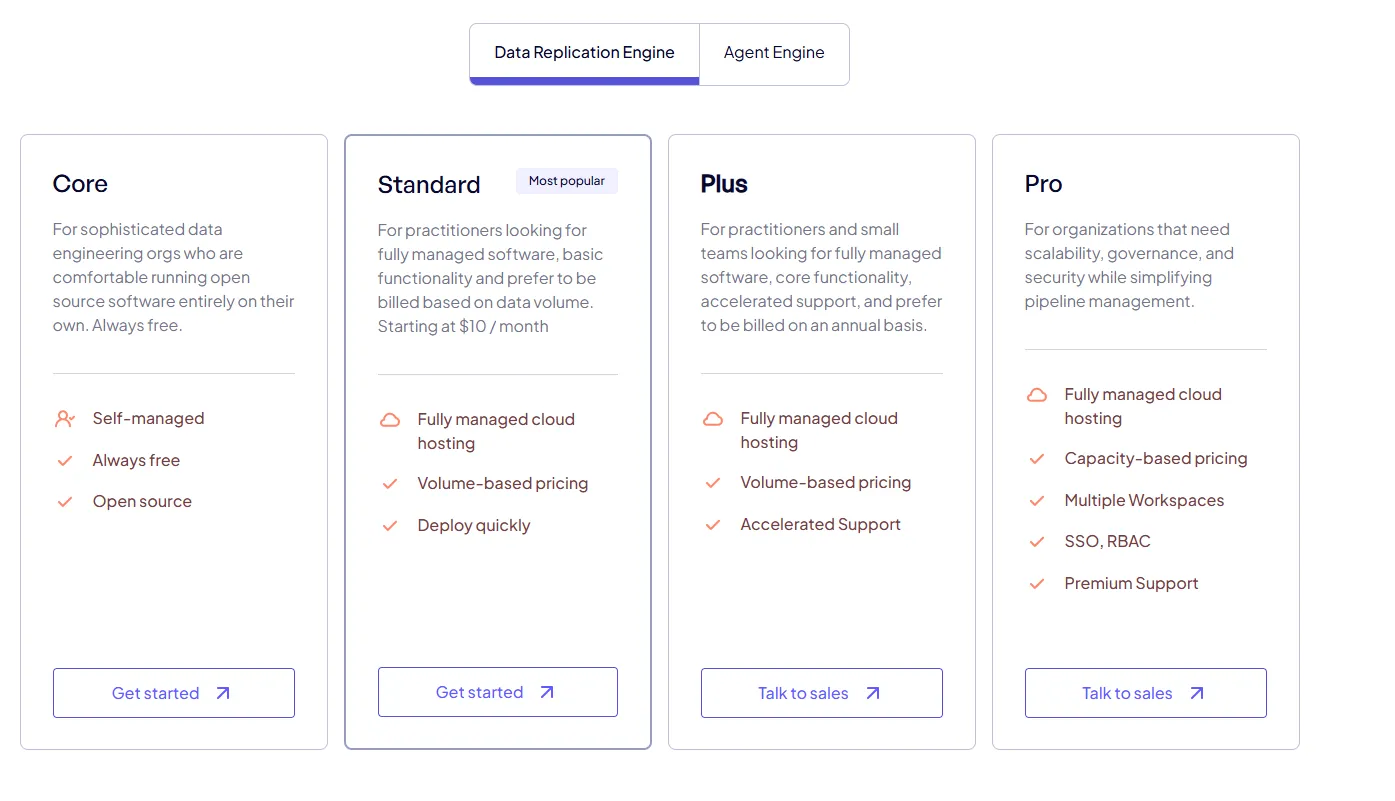Viewport: 1395px width, 801px height.
Task: Click the cloud icon in the Standard plan
Action: click(390, 420)
